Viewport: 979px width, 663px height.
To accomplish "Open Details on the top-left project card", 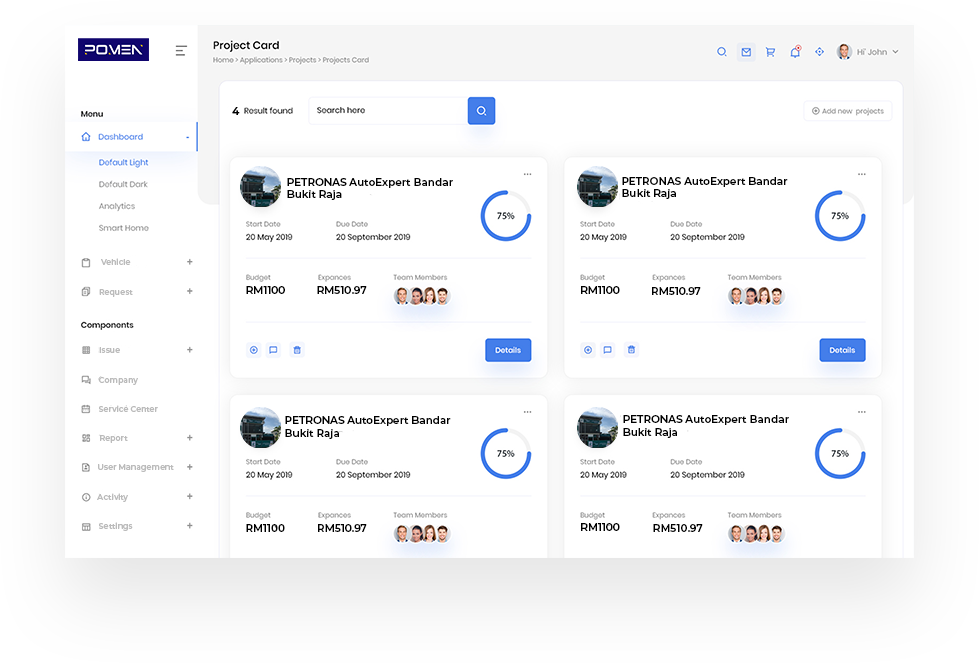I will tap(508, 350).
